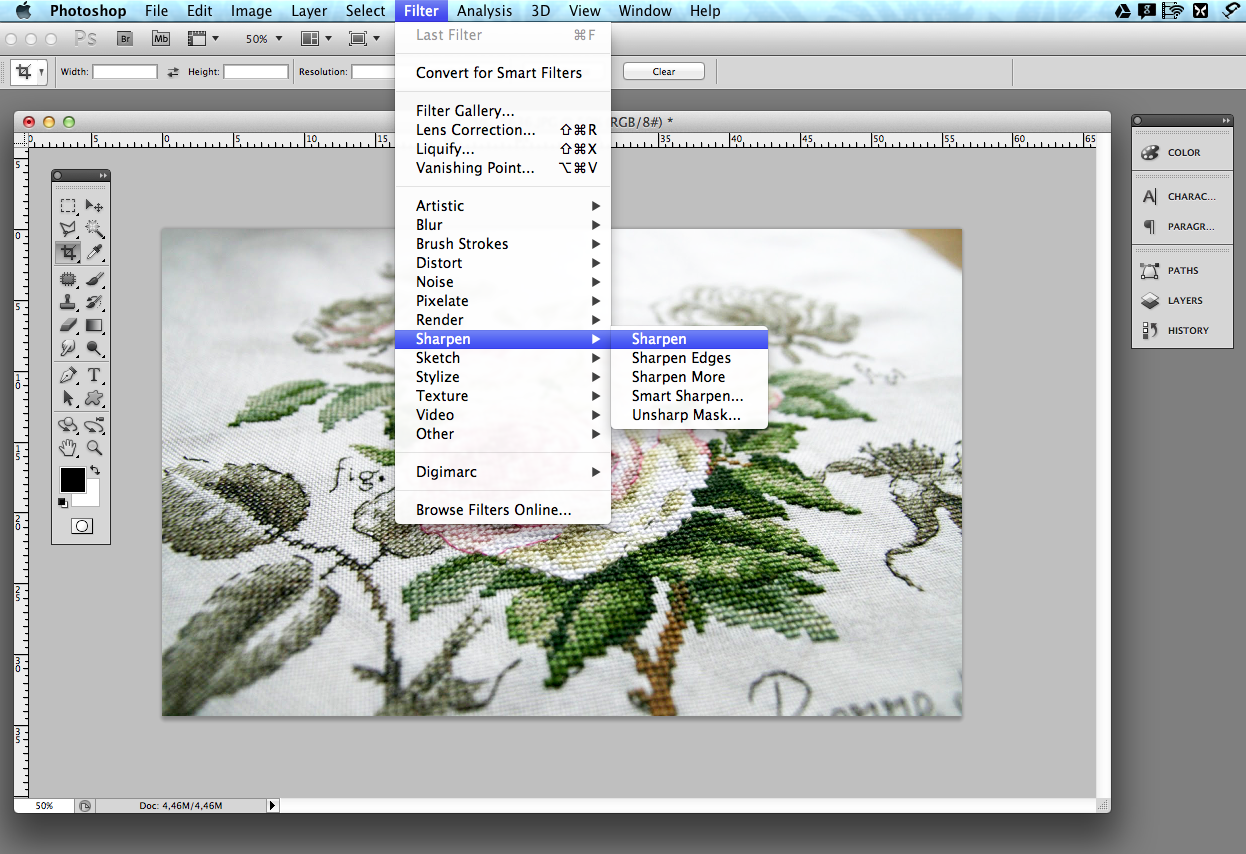Expand the Blur submenu
Image resolution: width=1246 pixels, height=854 pixels.
[502, 225]
